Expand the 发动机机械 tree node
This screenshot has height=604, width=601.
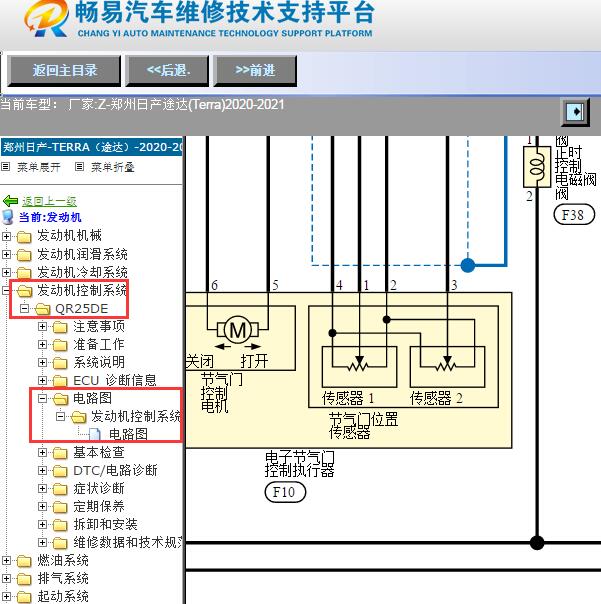coord(6,236)
